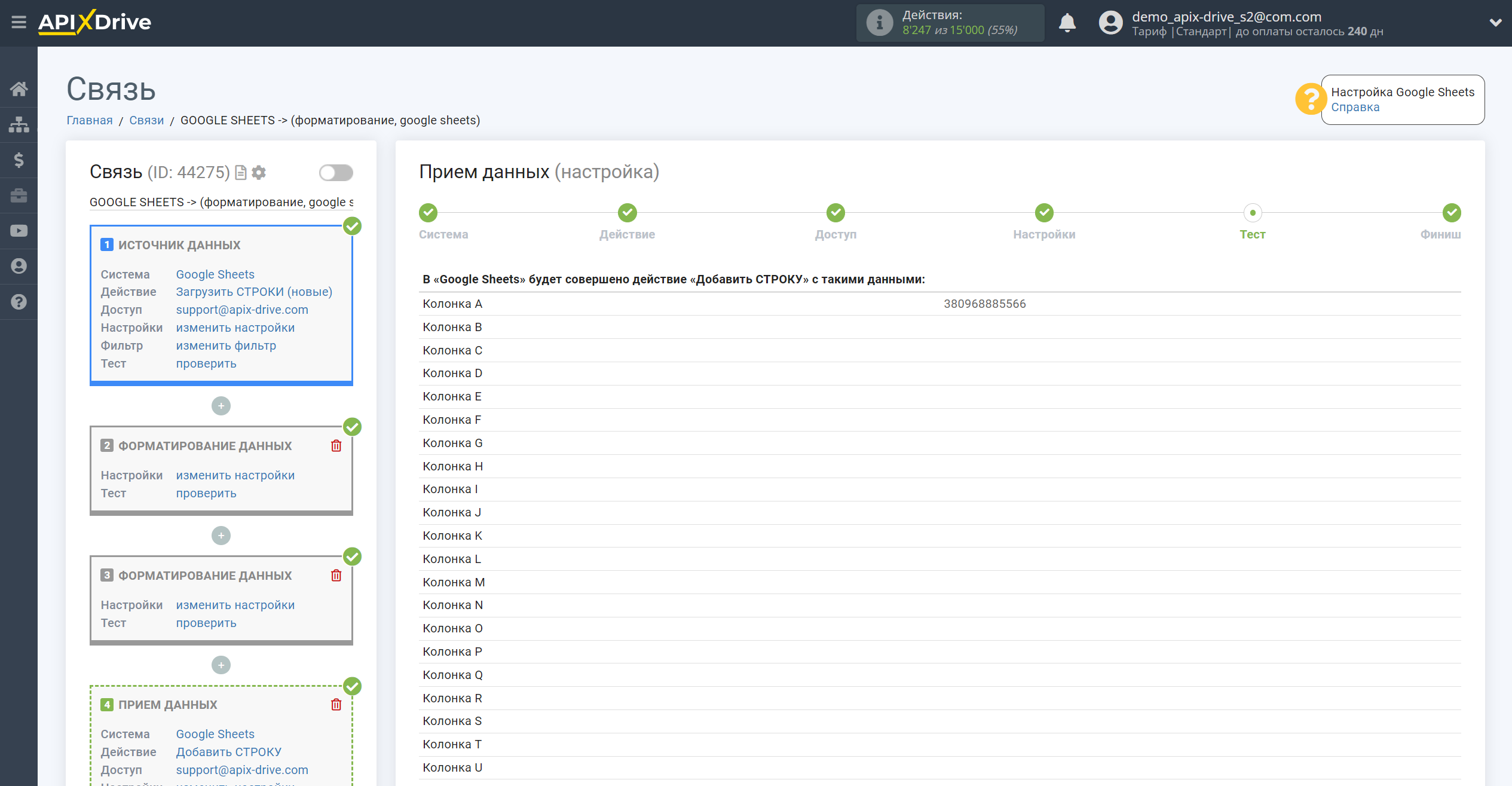Click the ИСТОЧНИК ДАННЫХ block header
Viewport: 1512px width, 786px height.
point(179,245)
